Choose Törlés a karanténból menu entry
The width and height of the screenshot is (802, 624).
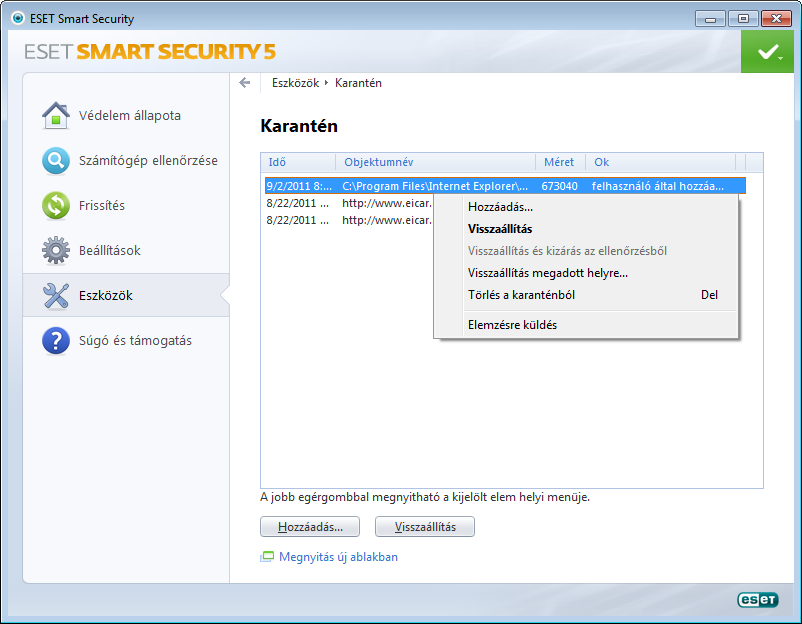[x=586, y=295]
